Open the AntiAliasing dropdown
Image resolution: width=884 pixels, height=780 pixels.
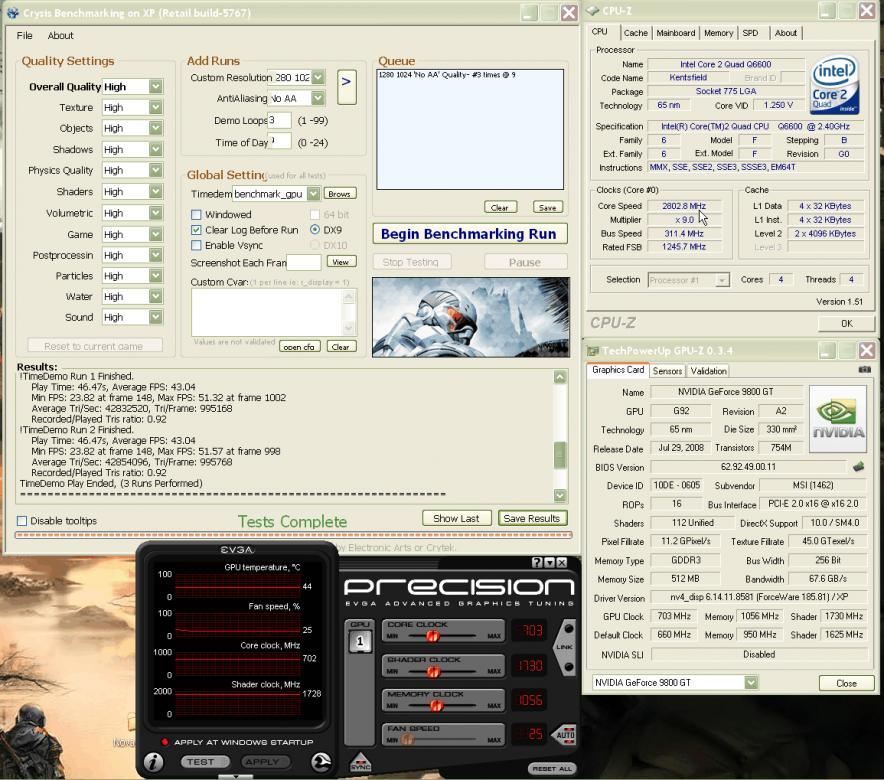click(318, 98)
